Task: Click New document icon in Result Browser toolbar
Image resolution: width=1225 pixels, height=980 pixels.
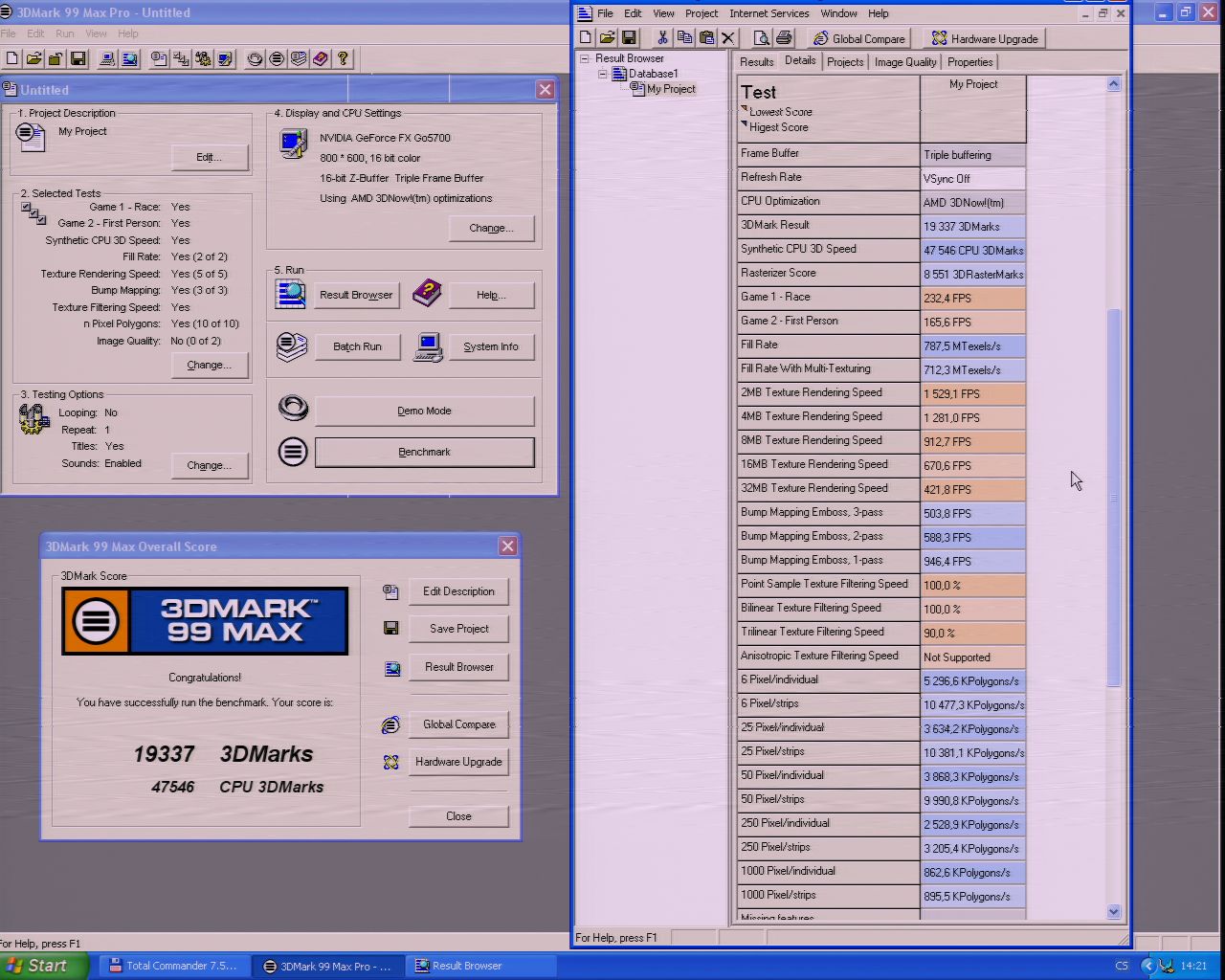Action: click(586, 38)
